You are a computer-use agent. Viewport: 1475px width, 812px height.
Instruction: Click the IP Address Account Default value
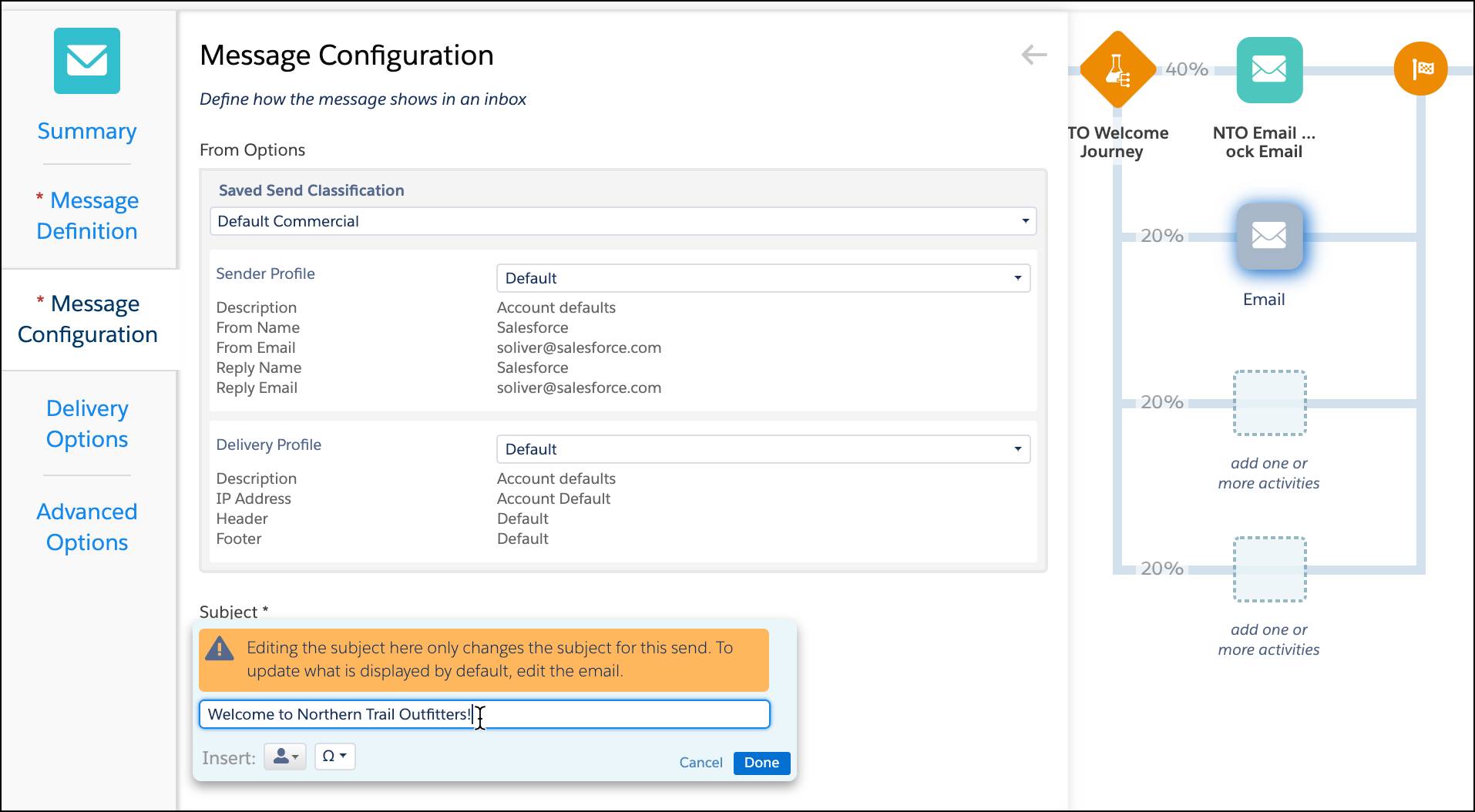click(553, 498)
